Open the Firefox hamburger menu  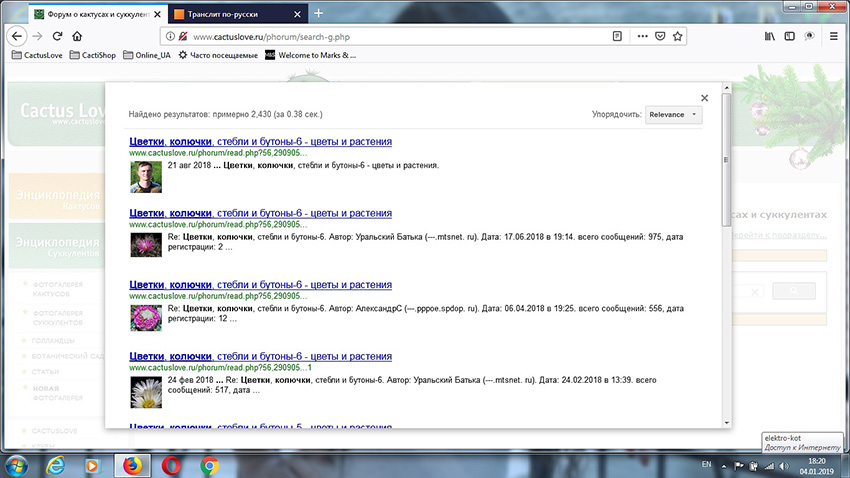[x=833, y=36]
